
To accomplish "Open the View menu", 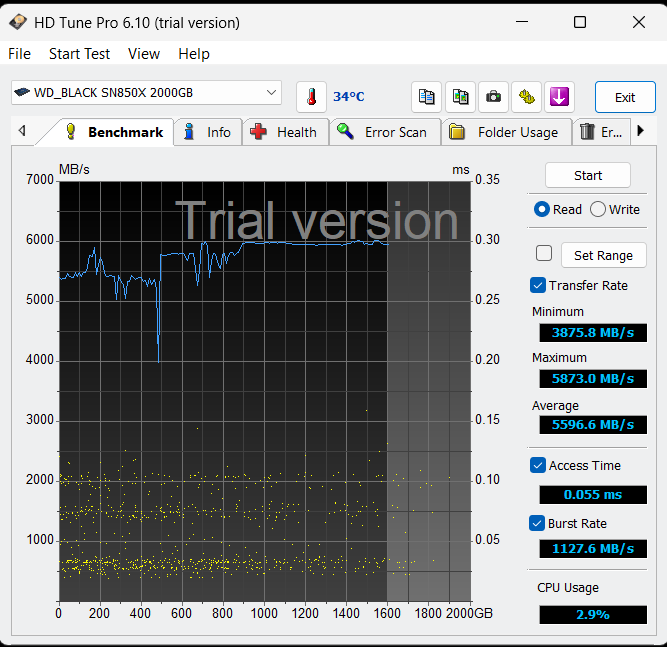I will pyautogui.click(x=144, y=54).
